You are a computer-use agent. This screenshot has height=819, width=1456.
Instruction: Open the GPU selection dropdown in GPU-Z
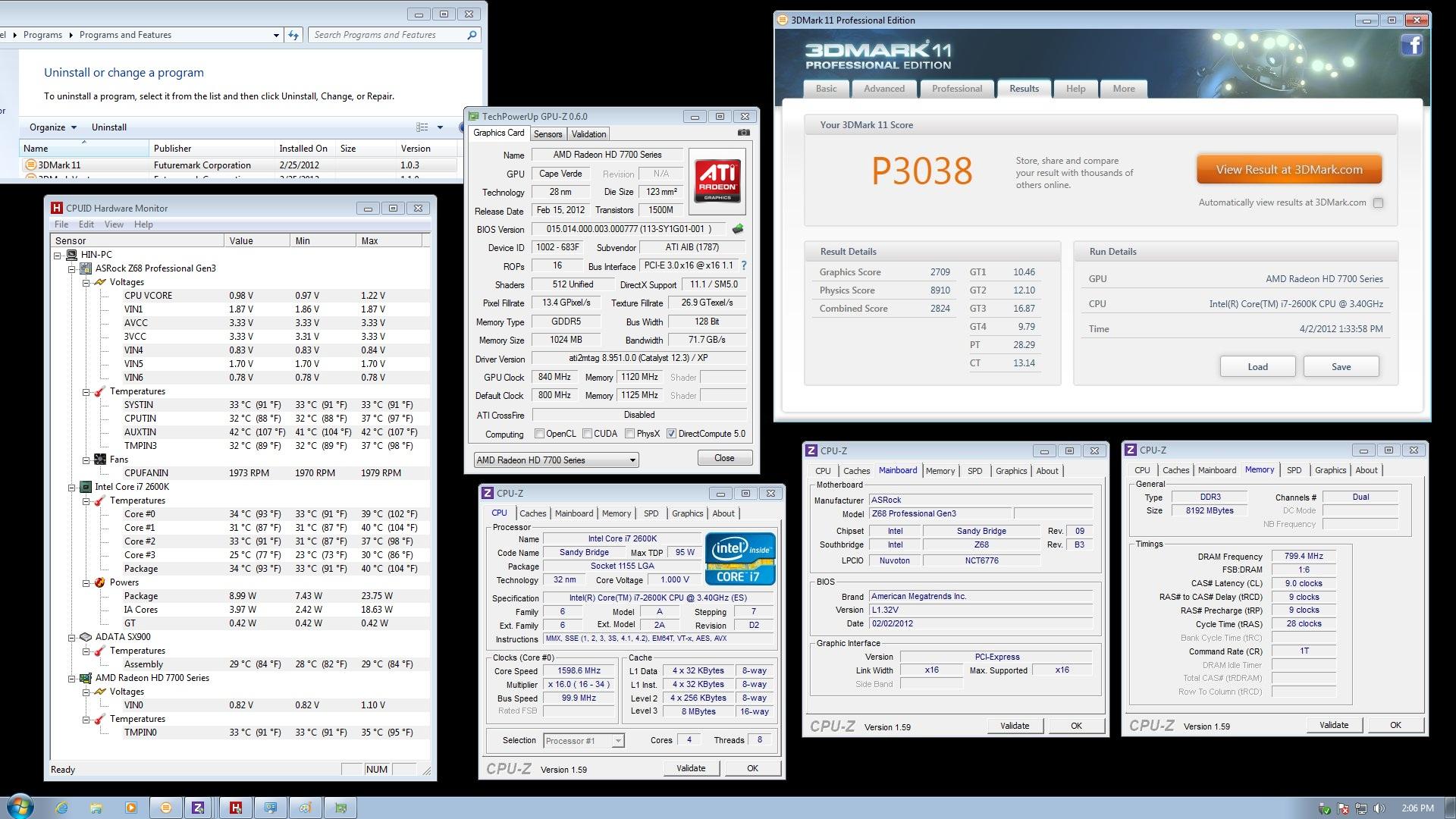pyautogui.click(x=557, y=460)
